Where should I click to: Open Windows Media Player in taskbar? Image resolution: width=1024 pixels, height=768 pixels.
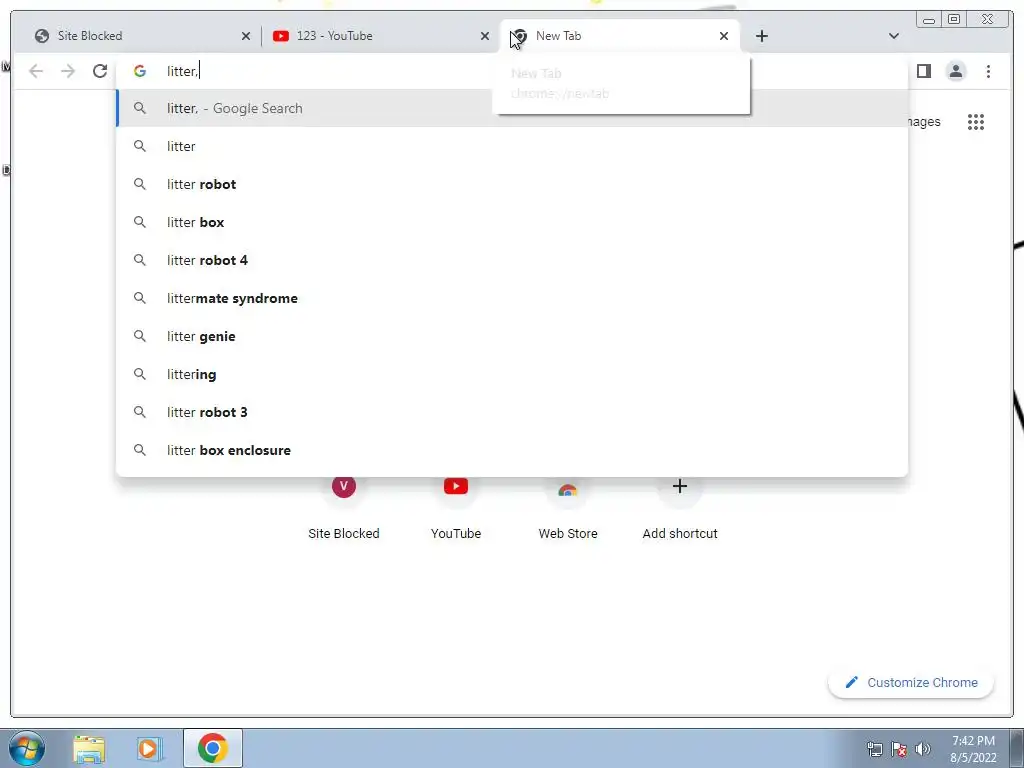(x=150, y=748)
